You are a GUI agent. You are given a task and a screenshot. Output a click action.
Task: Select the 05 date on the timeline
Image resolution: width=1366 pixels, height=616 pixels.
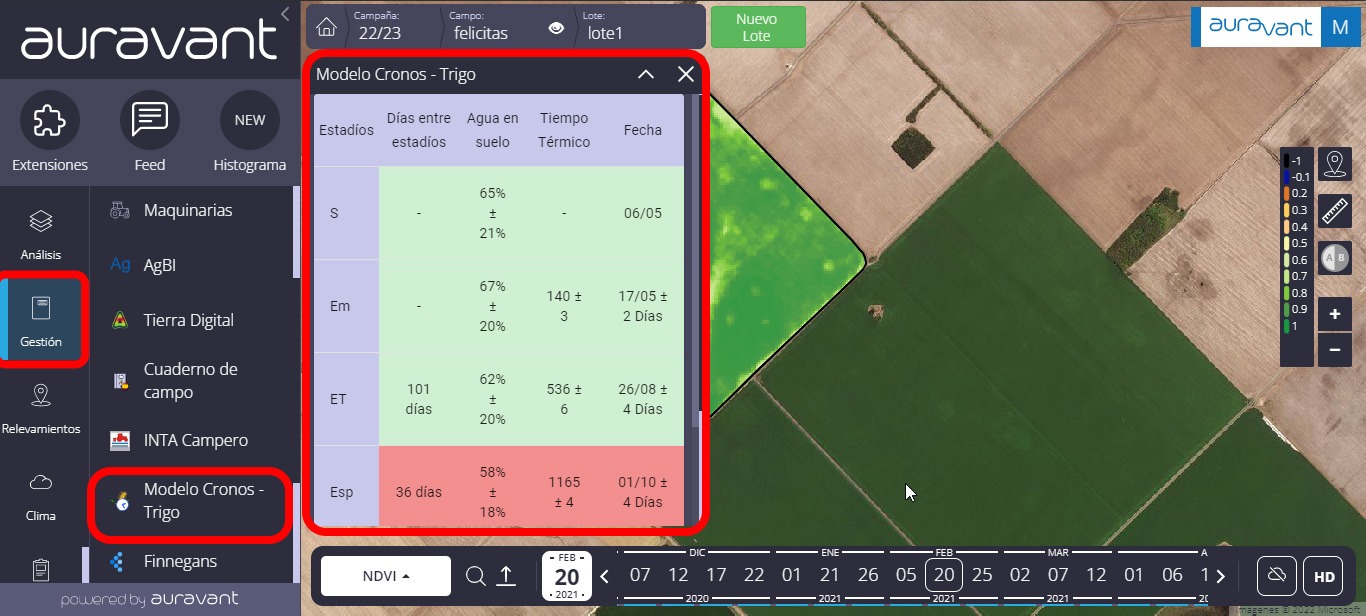pyautogui.click(x=906, y=575)
